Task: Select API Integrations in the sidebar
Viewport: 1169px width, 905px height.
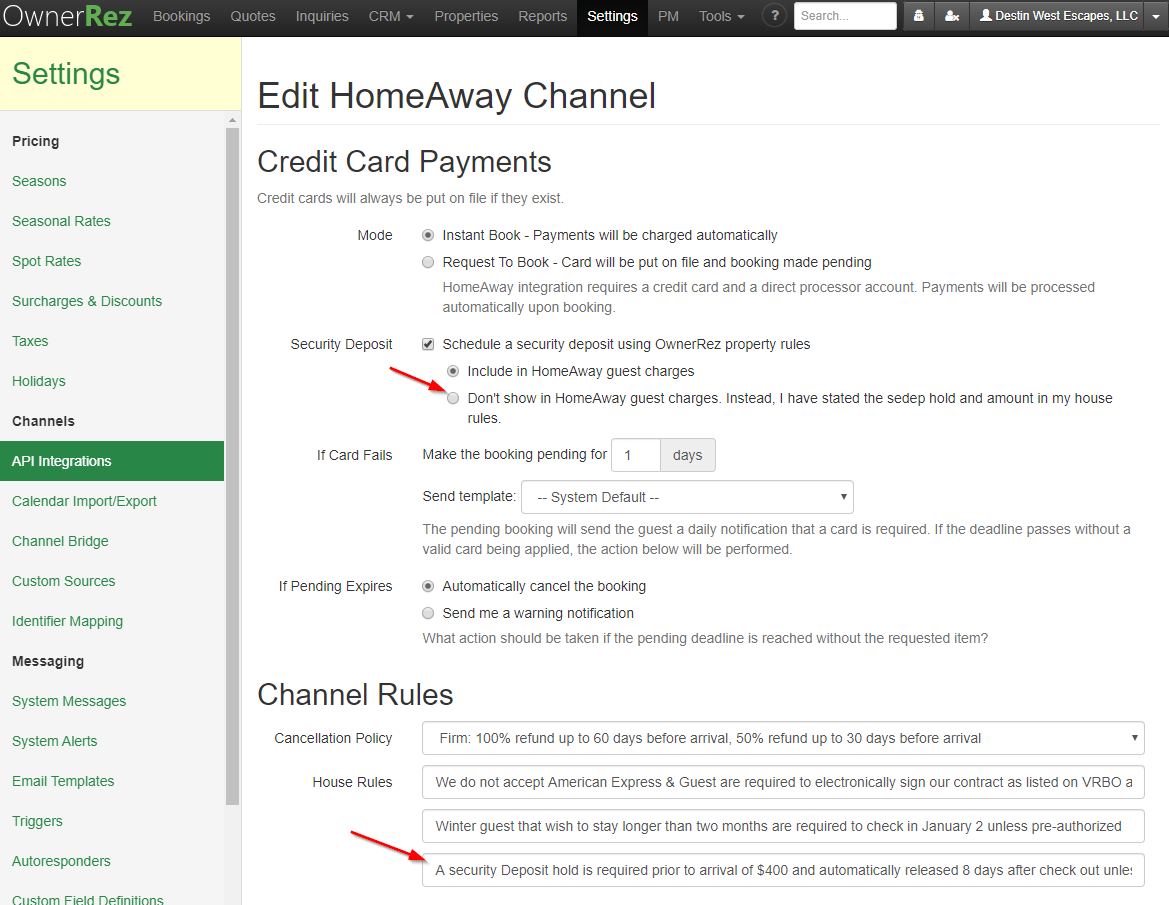Action: click(112, 461)
